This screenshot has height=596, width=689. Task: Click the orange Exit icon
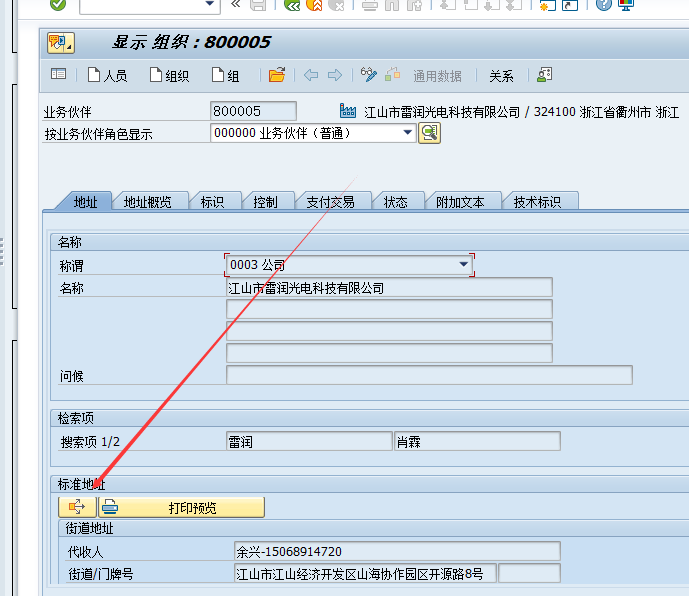point(314,5)
